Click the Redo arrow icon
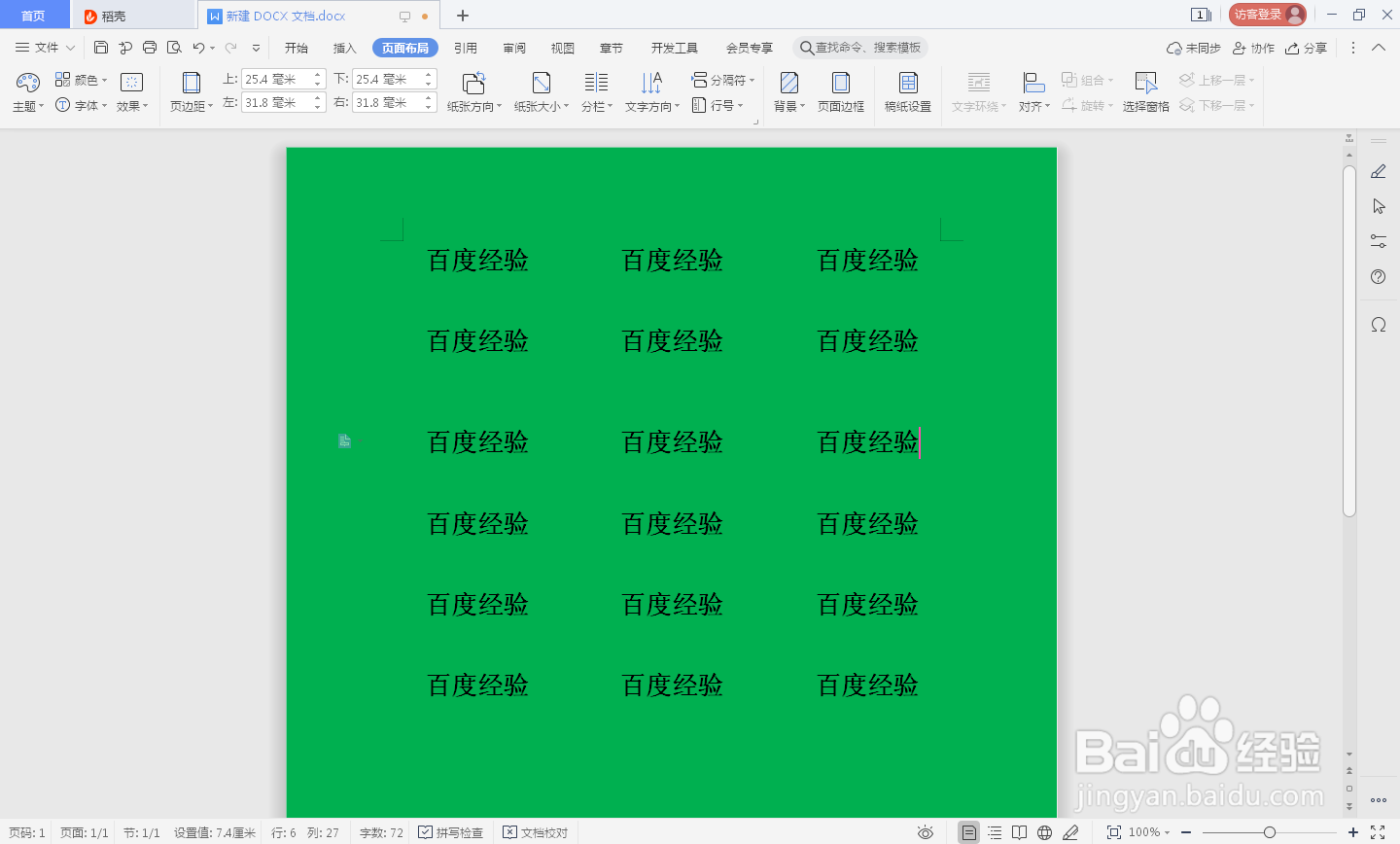 coord(230,48)
